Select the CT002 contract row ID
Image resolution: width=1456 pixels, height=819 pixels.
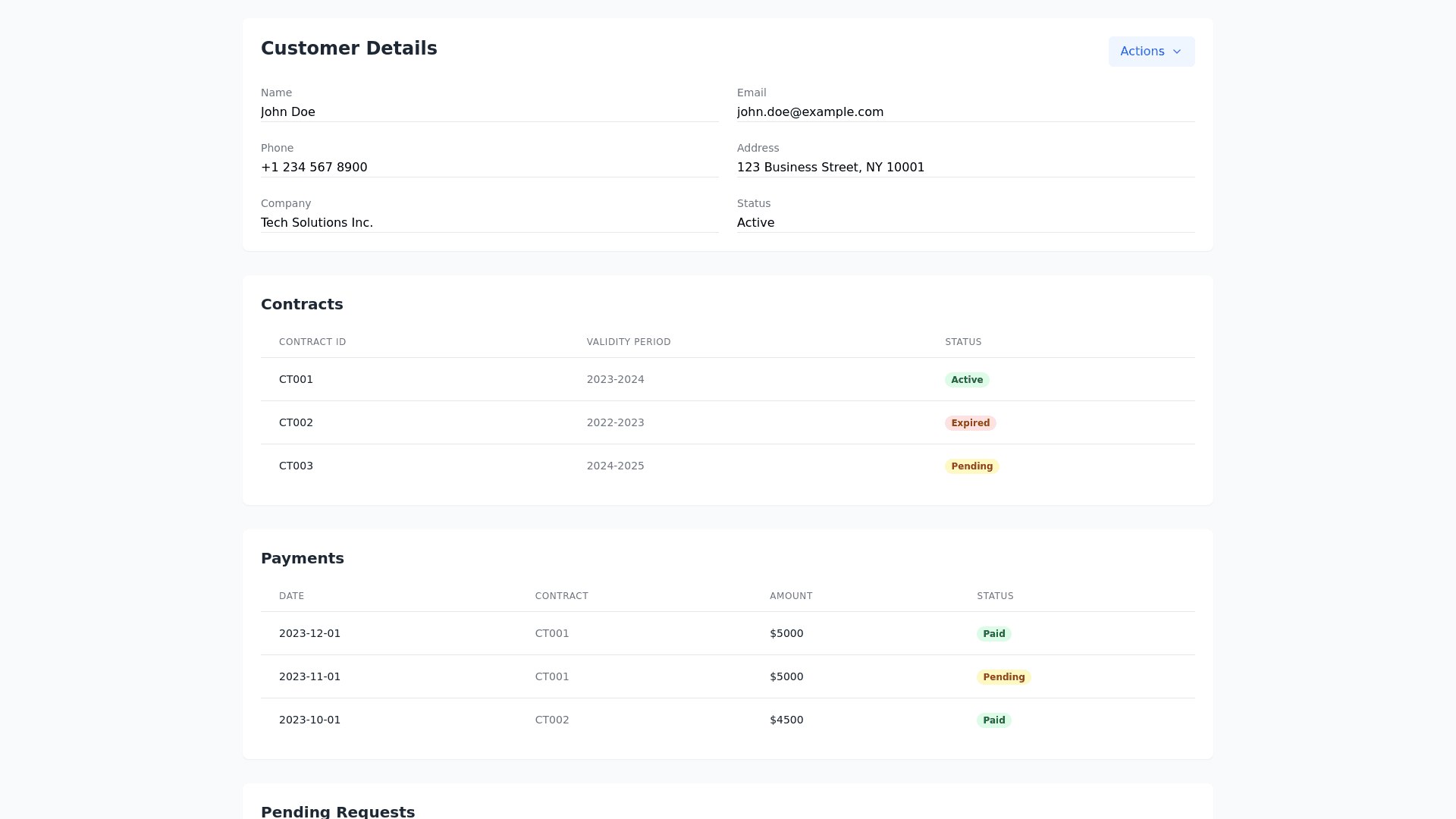(296, 422)
